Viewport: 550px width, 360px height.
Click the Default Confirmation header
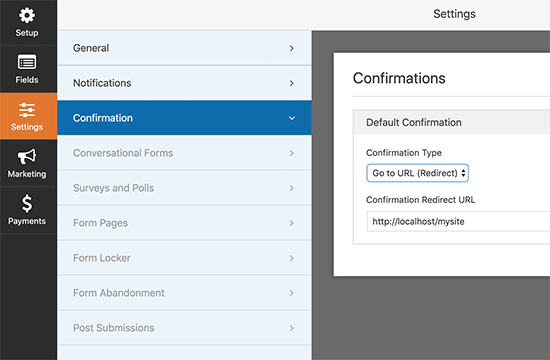451,122
